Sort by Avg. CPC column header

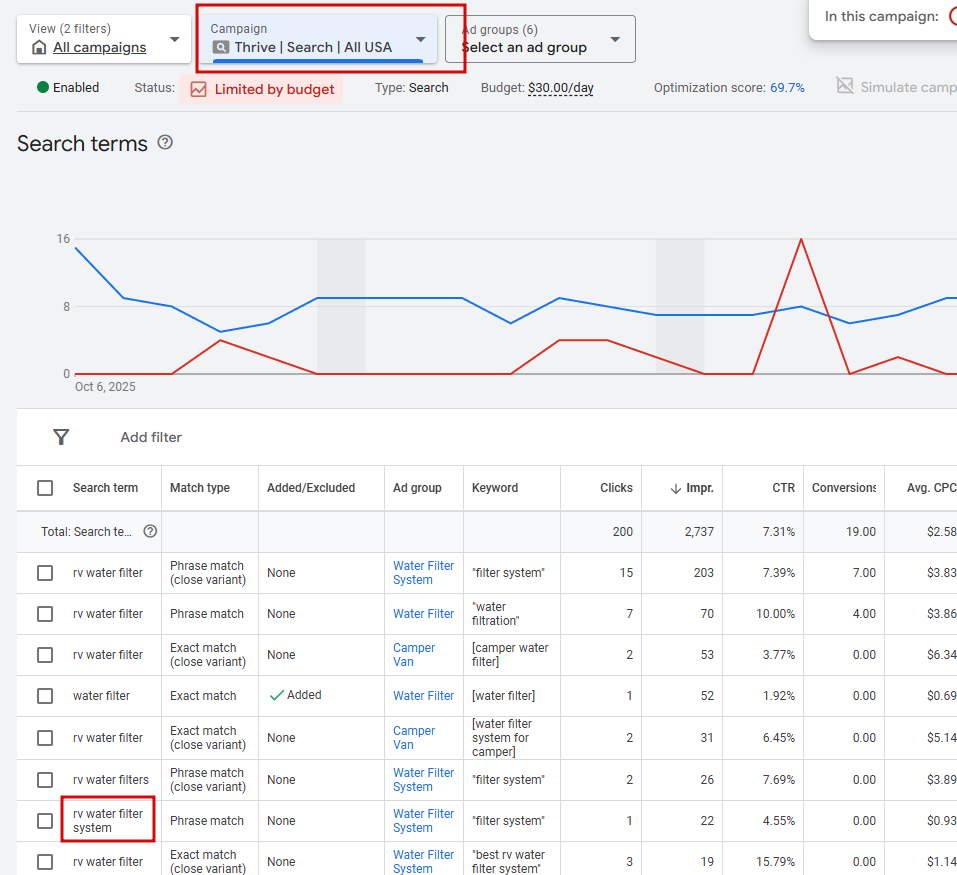click(x=931, y=488)
